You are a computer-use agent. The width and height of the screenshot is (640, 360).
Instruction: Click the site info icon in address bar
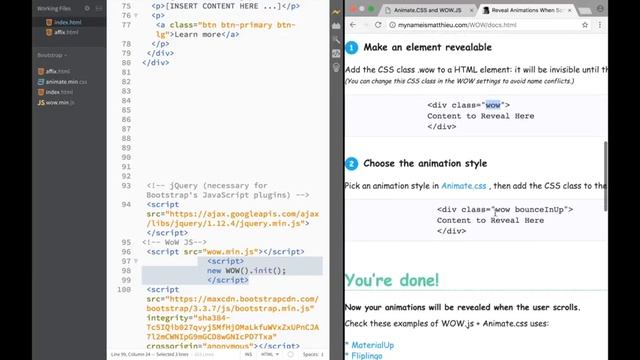click(x=392, y=25)
